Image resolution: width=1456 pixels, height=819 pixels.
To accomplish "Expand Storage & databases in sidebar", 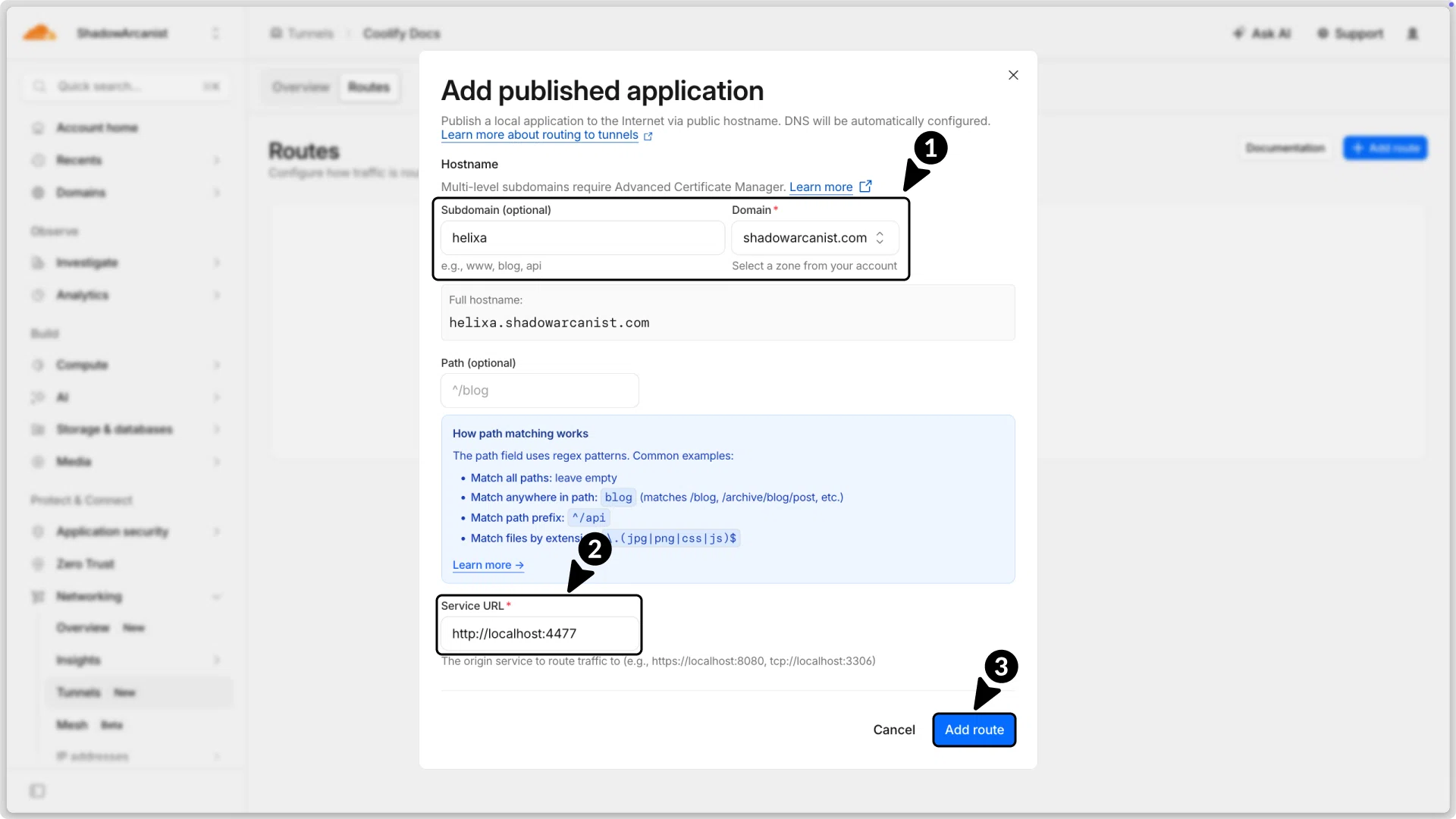I will [126, 429].
